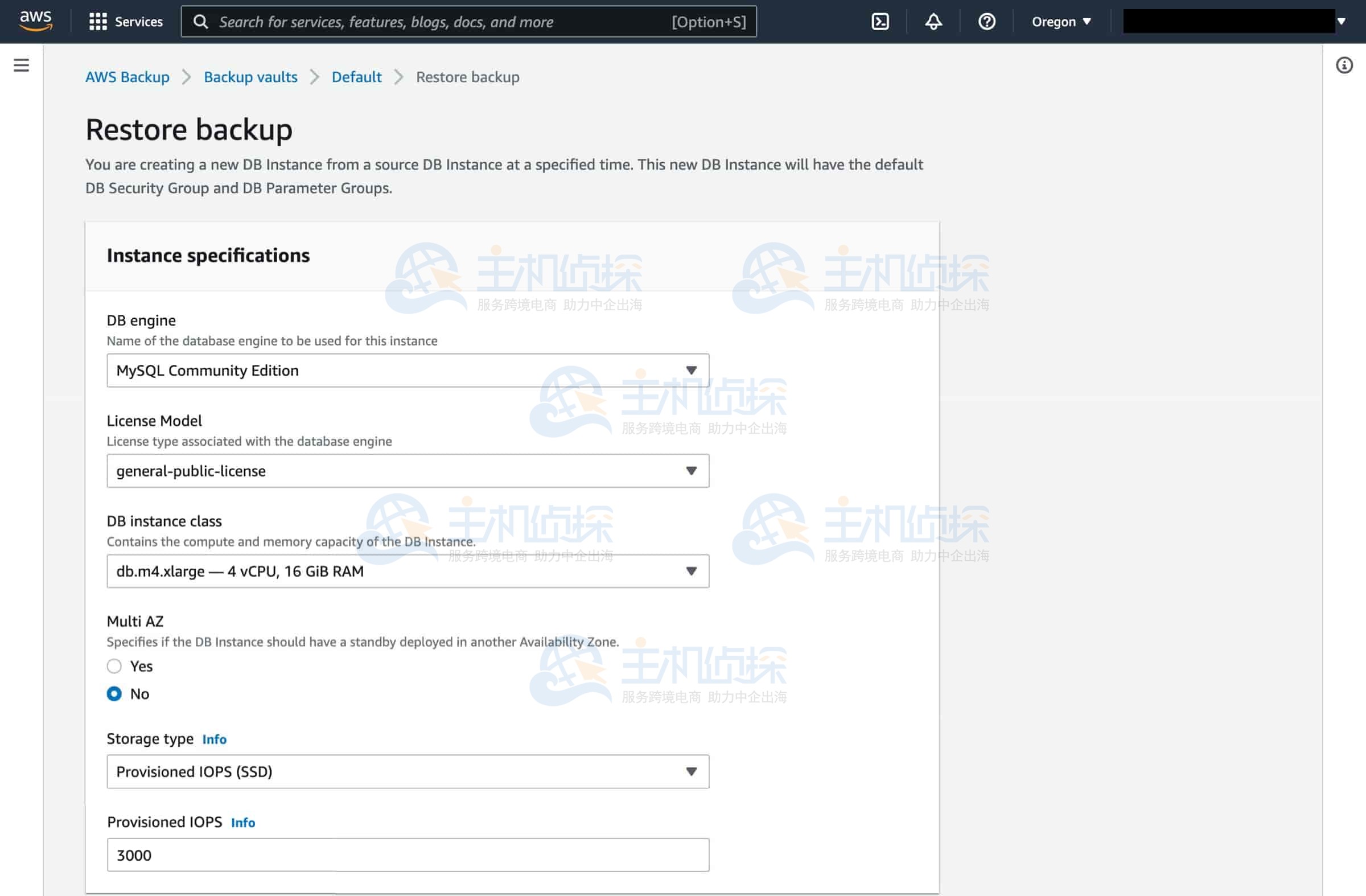The image size is (1366, 896).
Task: Open the DB engine dropdown
Action: [408, 370]
